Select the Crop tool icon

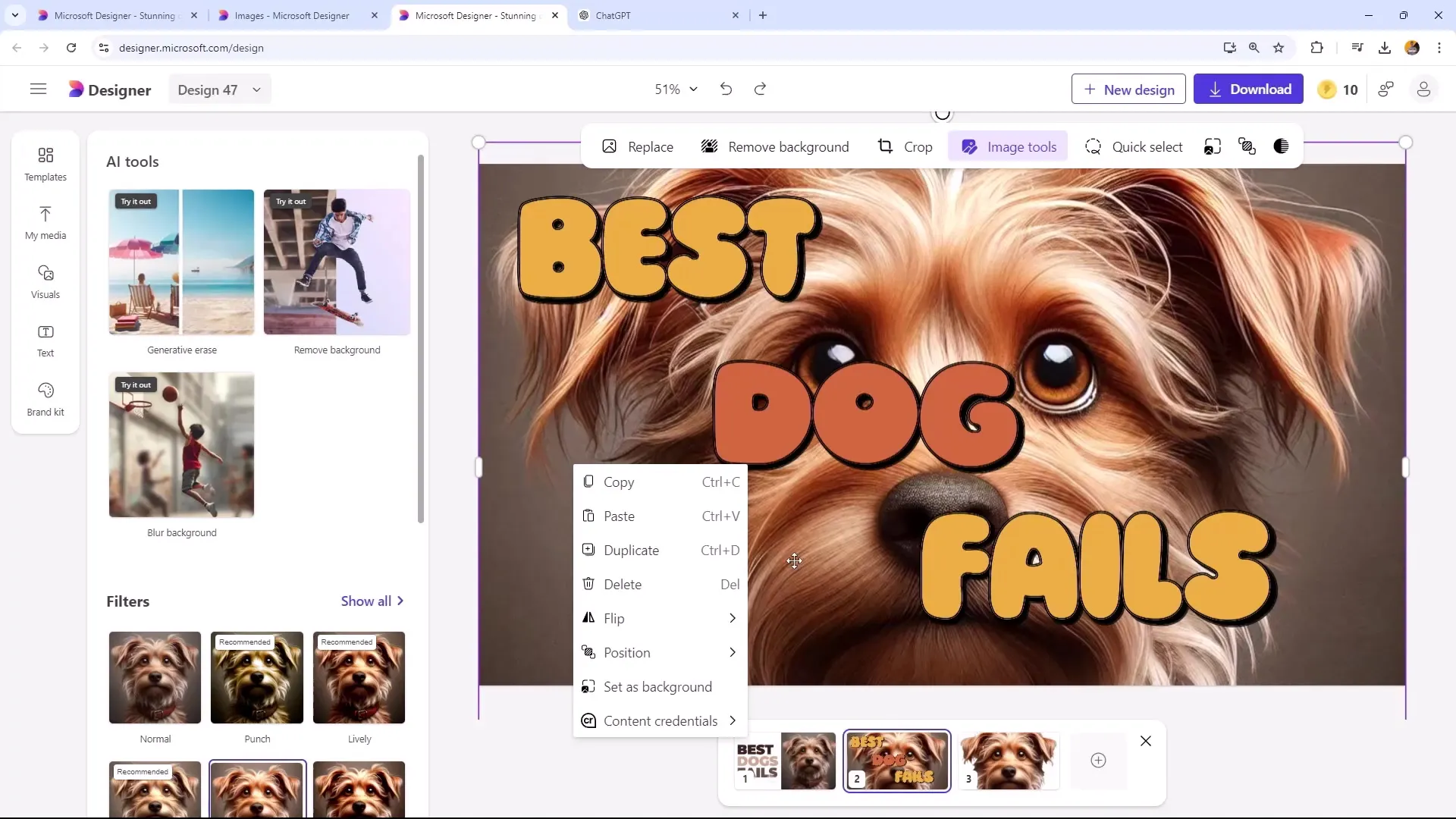coord(885,147)
